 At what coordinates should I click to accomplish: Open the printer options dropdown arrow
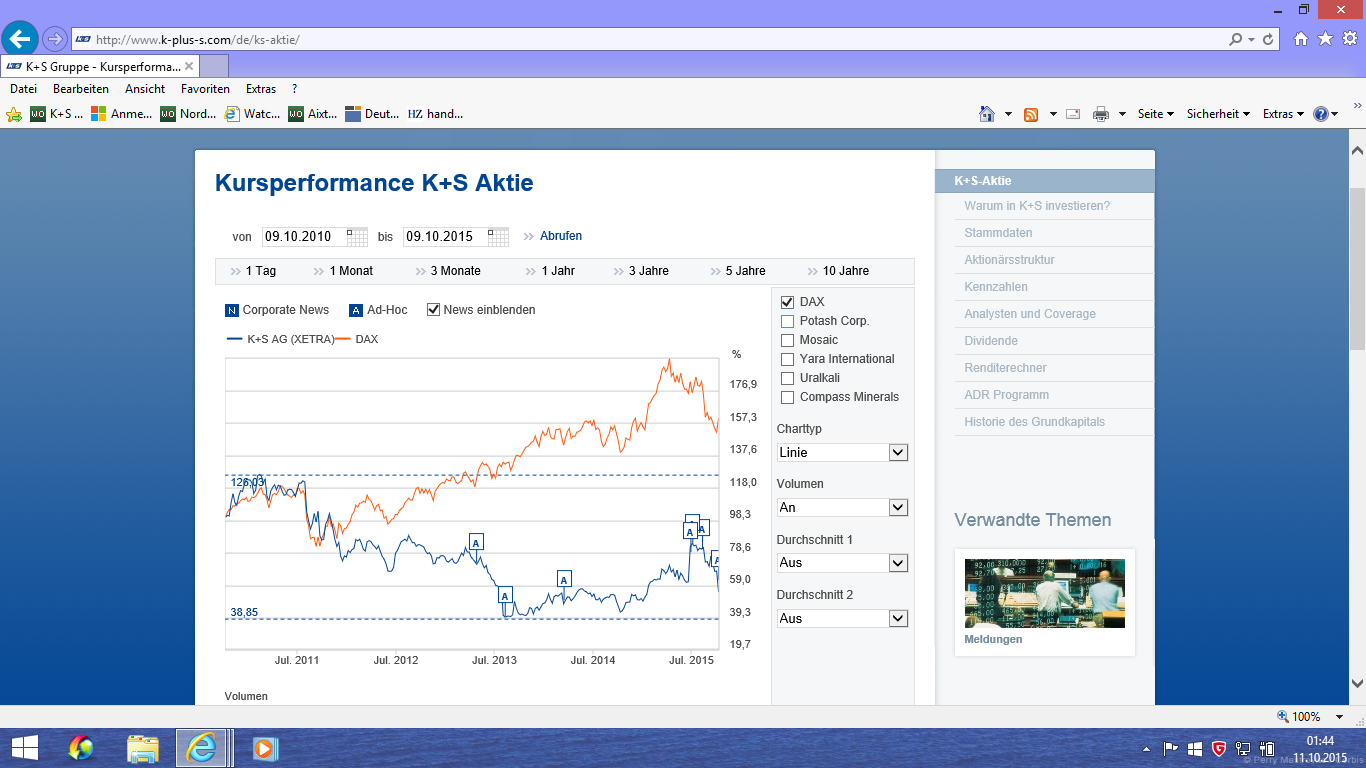pyautogui.click(x=1123, y=114)
